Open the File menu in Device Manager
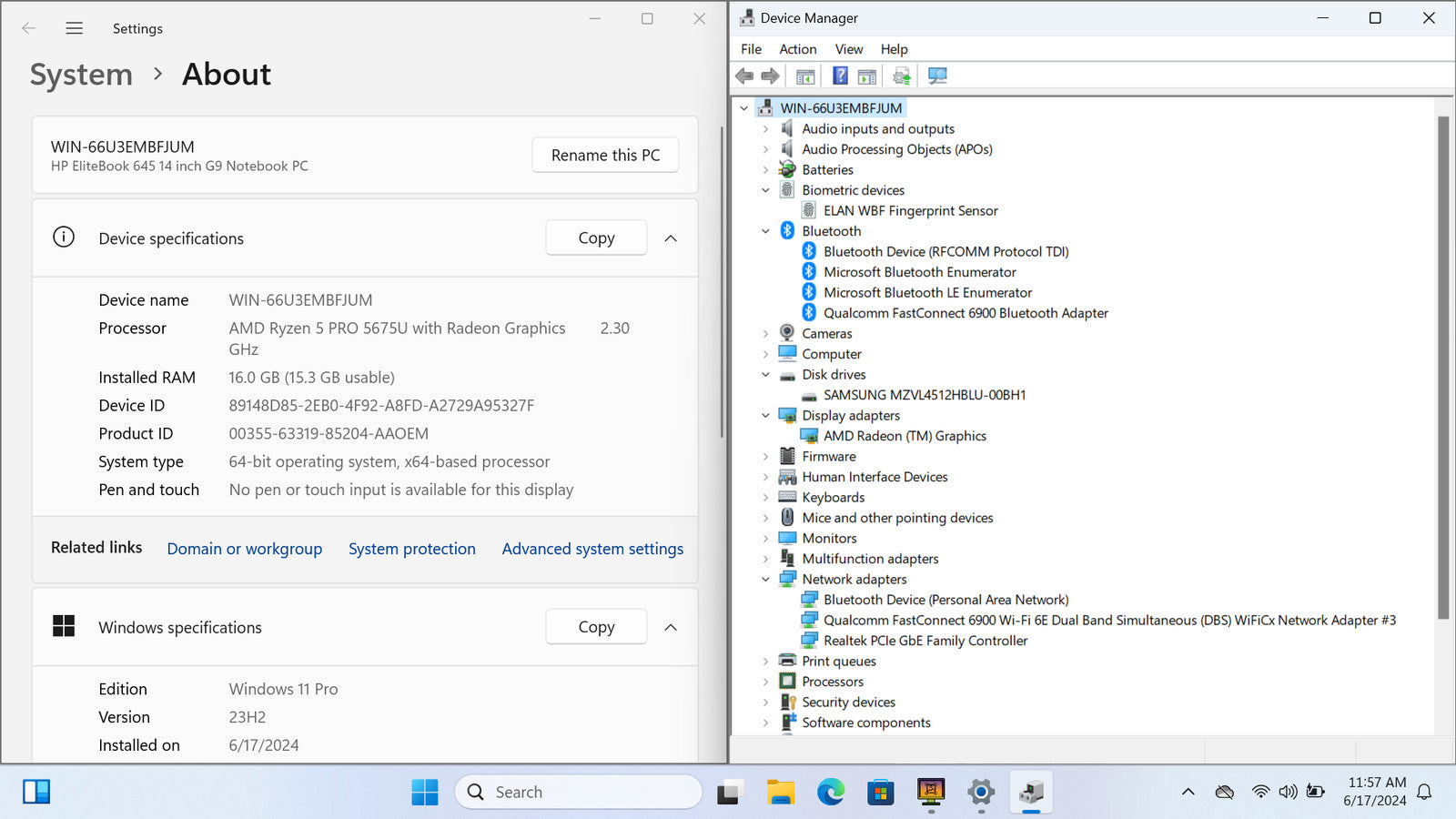Viewport: 1456px width, 819px height. (x=751, y=49)
